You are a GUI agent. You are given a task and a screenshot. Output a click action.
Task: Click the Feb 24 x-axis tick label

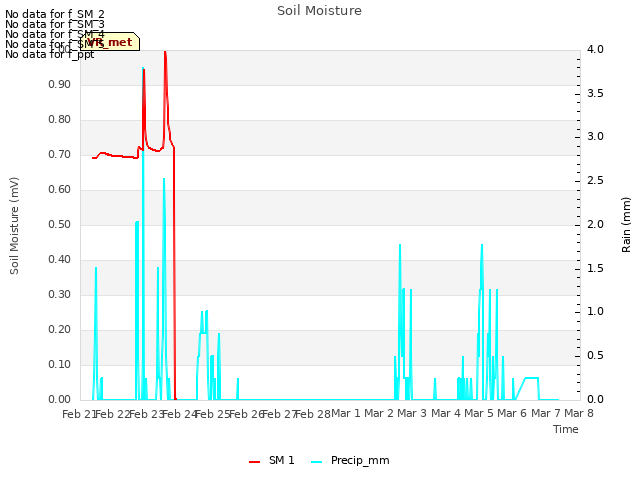pos(179,414)
